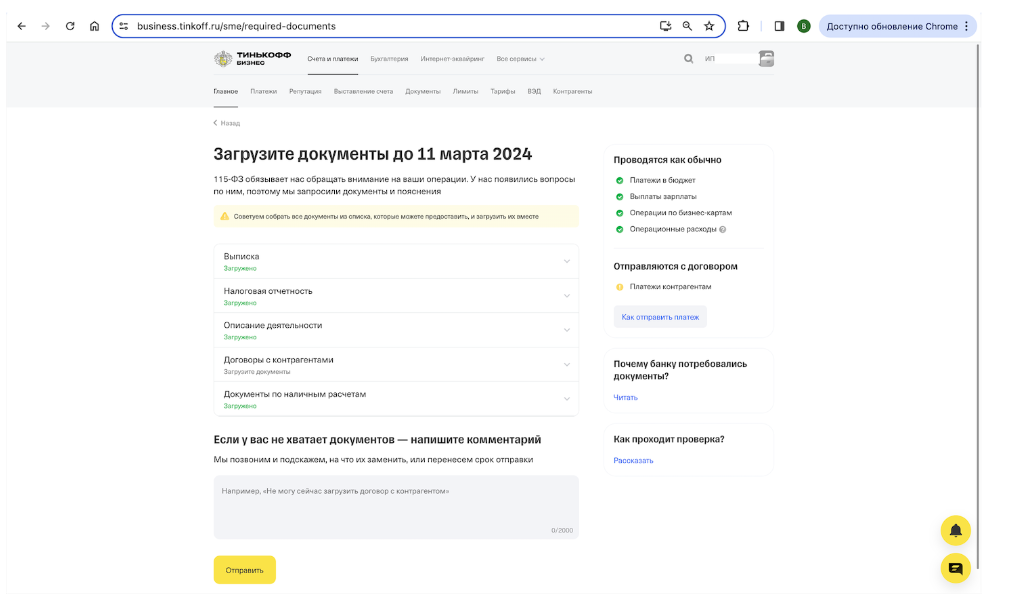Go back using the browser back arrow
The image size is (1009, 613).
pyautogui.click(x=21, y=26)
